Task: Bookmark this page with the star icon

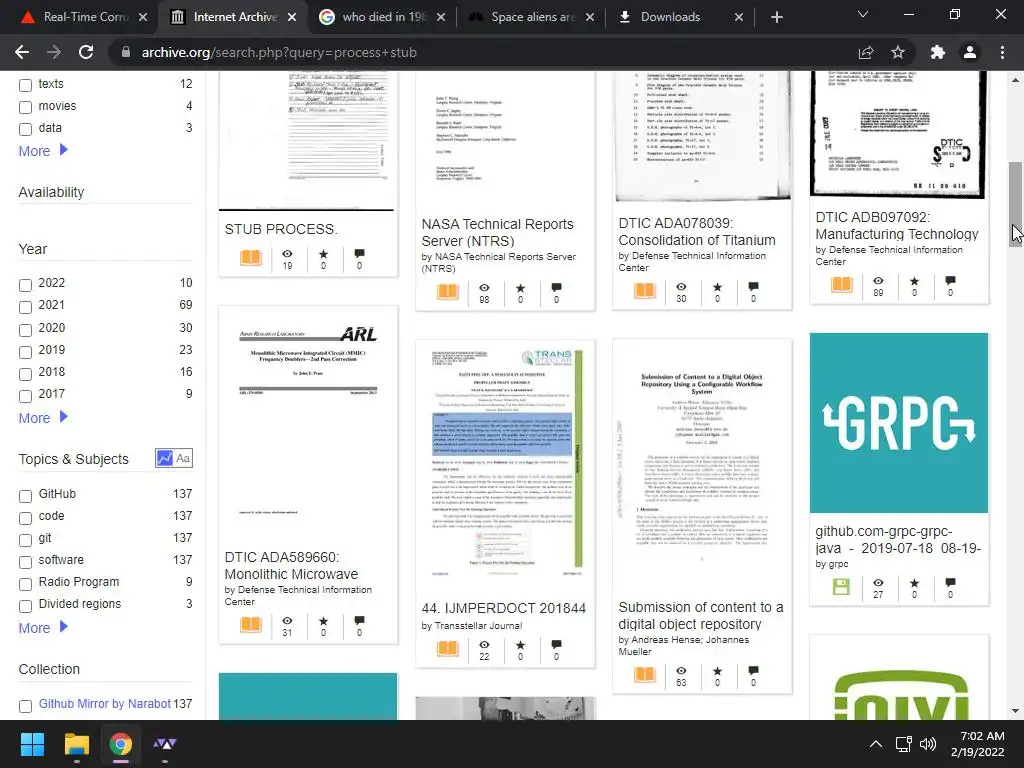Action: (x=898, y=52)
